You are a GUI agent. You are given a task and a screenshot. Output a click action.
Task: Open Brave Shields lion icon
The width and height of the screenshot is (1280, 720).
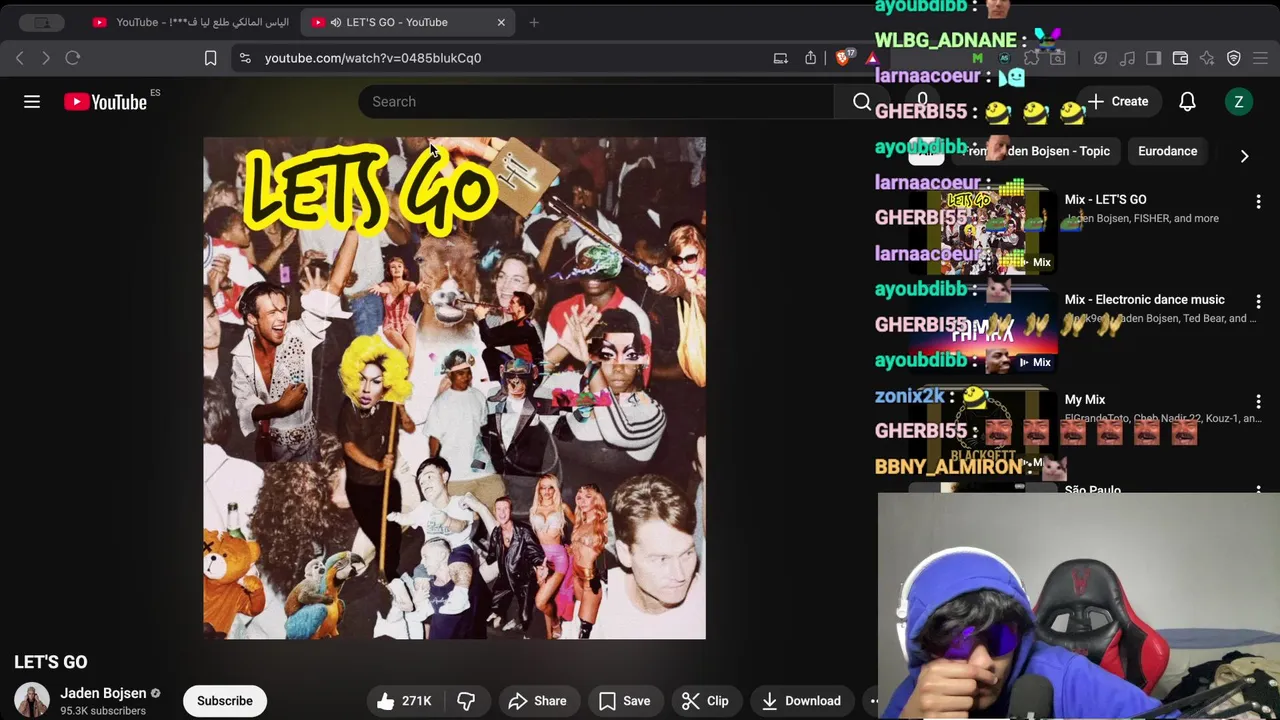[x=842, y=58]
